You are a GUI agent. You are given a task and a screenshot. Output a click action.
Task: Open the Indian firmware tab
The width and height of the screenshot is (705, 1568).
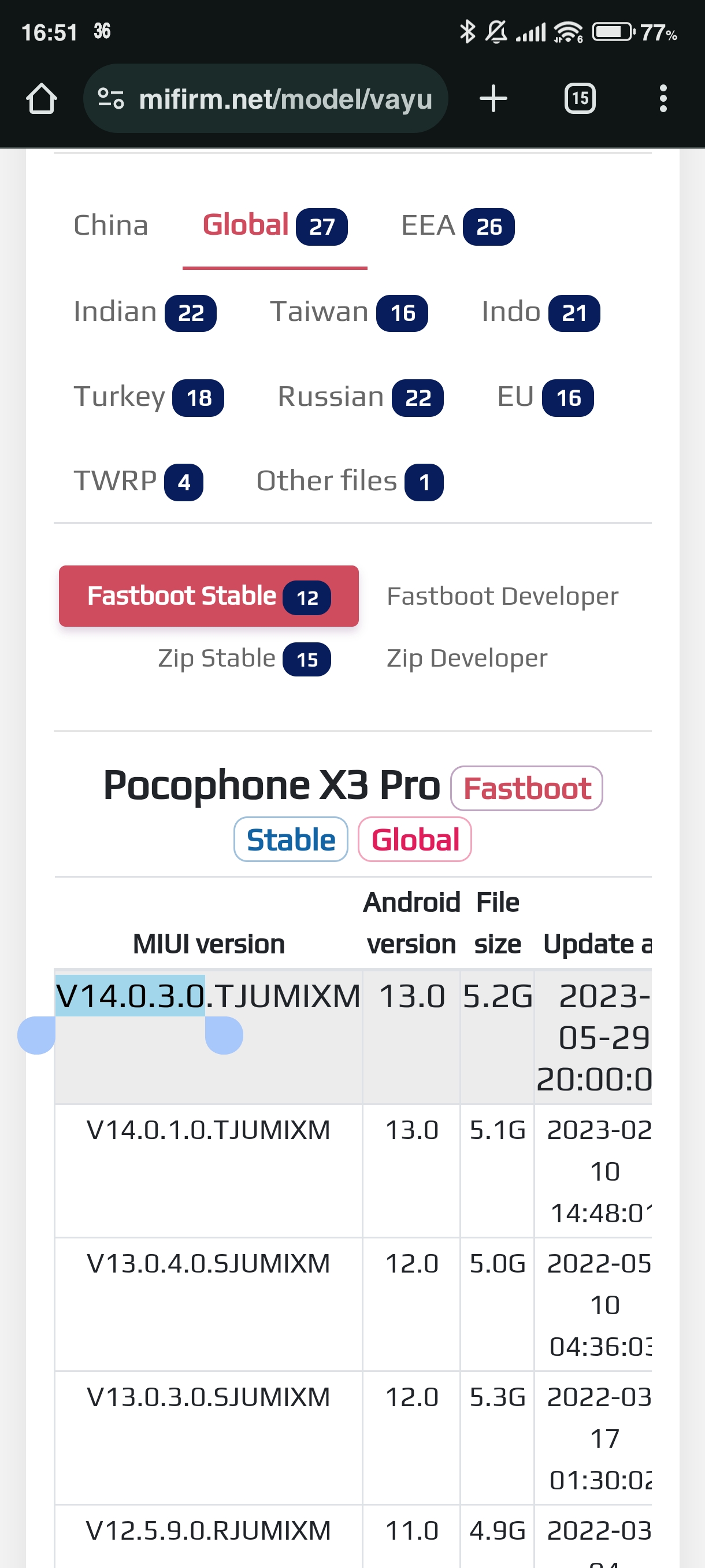[x=144, y=312]
